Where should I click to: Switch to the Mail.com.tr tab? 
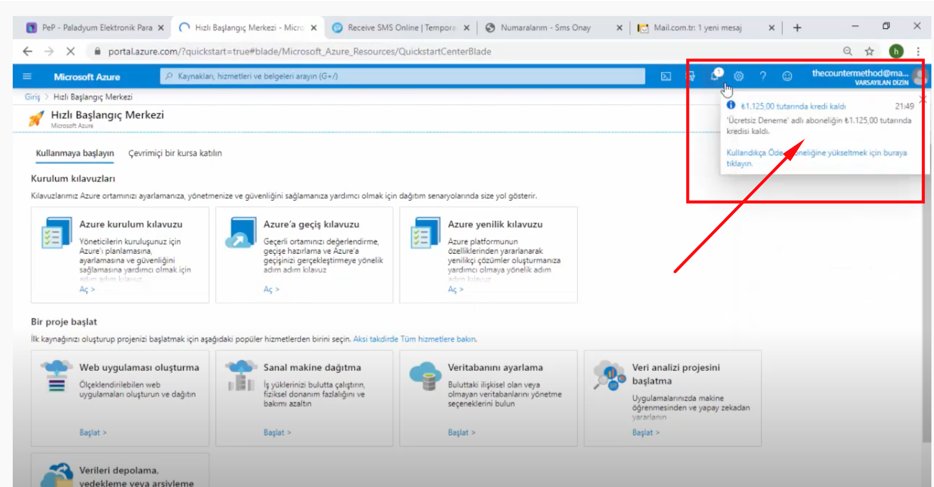[x=698, y=28]
